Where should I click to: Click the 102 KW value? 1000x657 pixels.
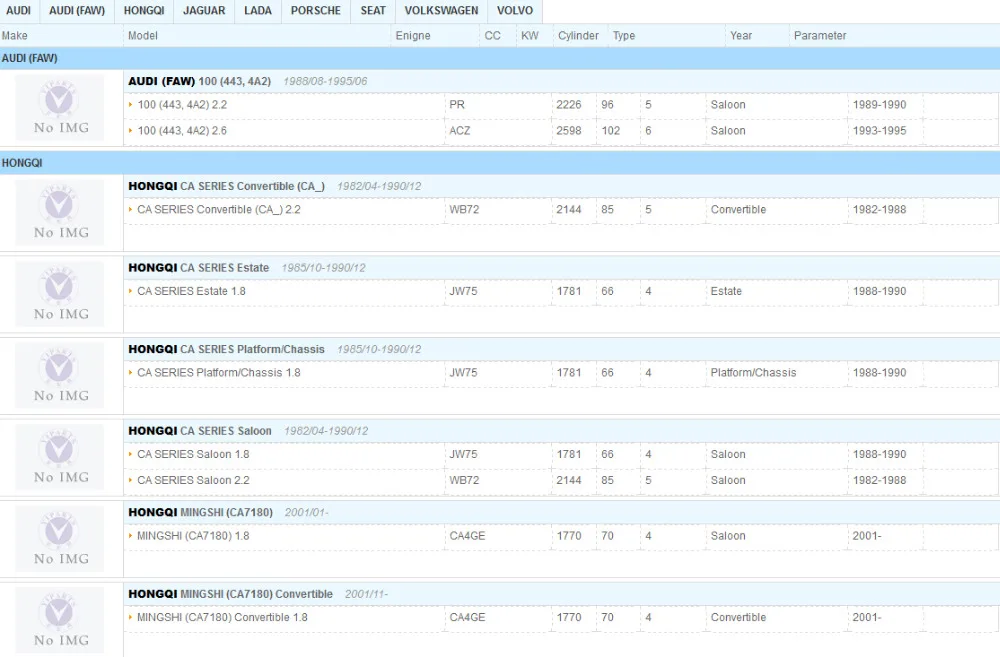pos(610,131)
